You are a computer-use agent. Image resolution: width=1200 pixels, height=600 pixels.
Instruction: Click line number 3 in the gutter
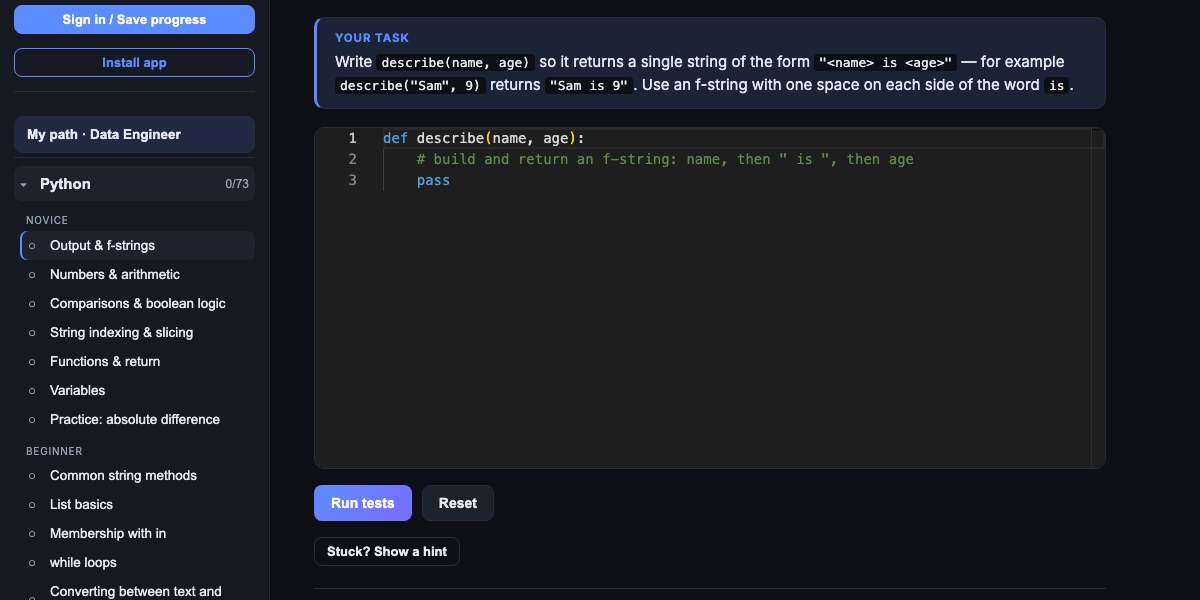pyautogui.click(x=352, y=181)
